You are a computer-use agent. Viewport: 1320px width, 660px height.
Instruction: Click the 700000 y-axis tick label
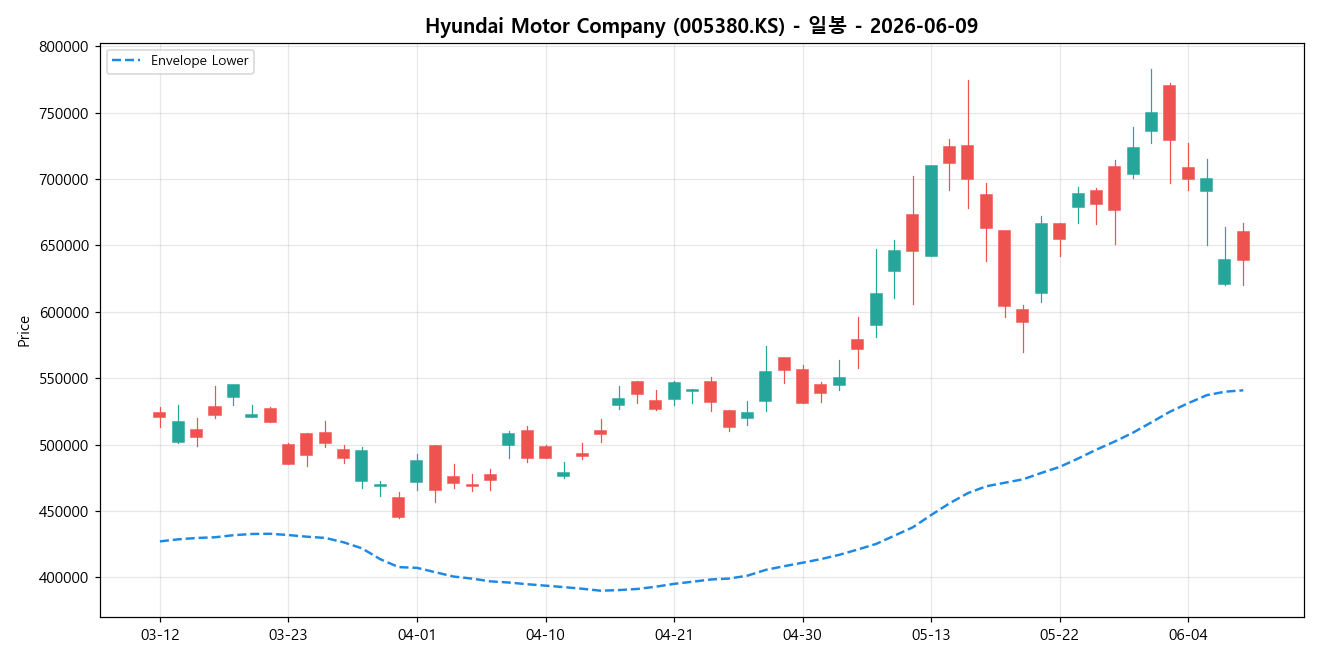pos(65,180)
